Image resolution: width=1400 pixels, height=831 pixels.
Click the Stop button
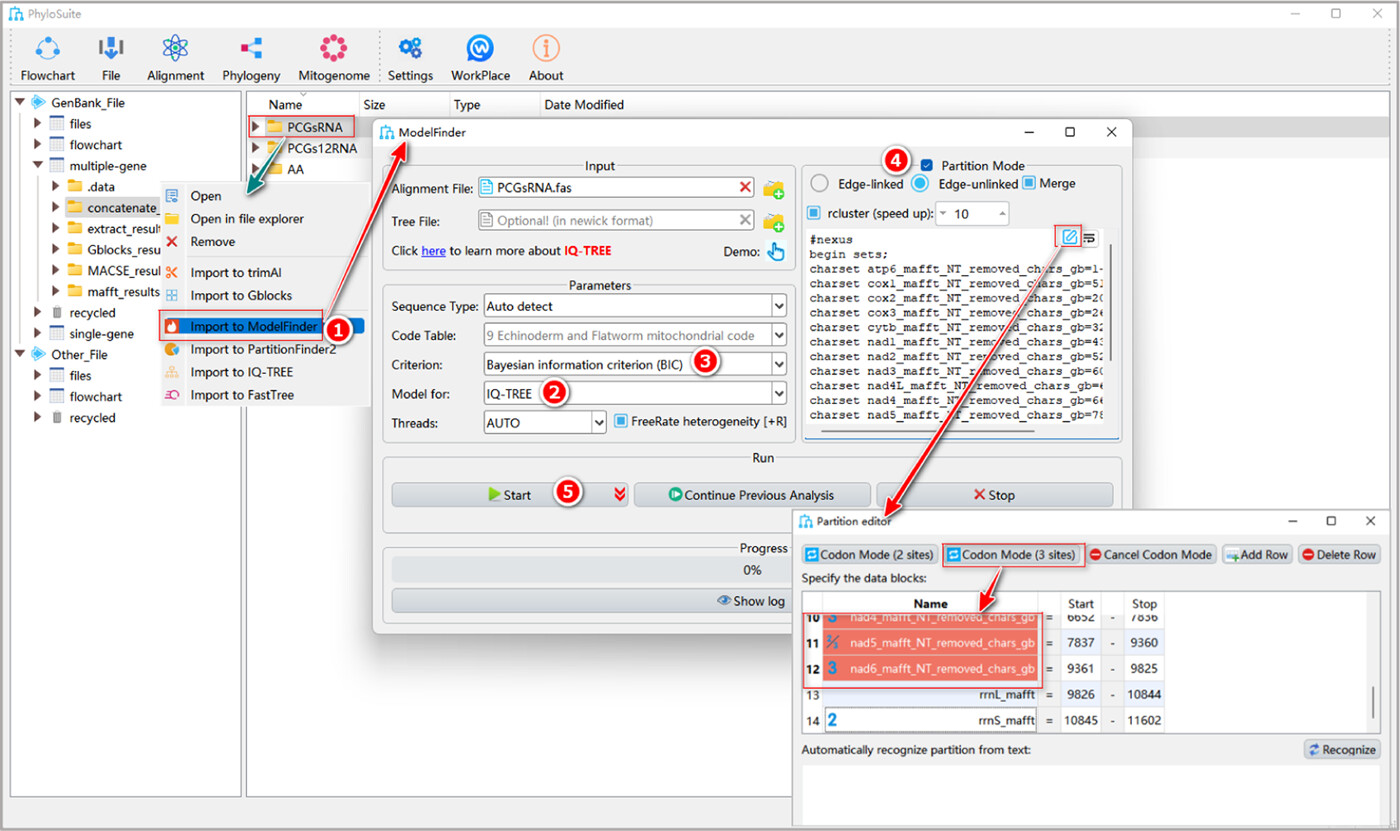(x=994, y=494)
